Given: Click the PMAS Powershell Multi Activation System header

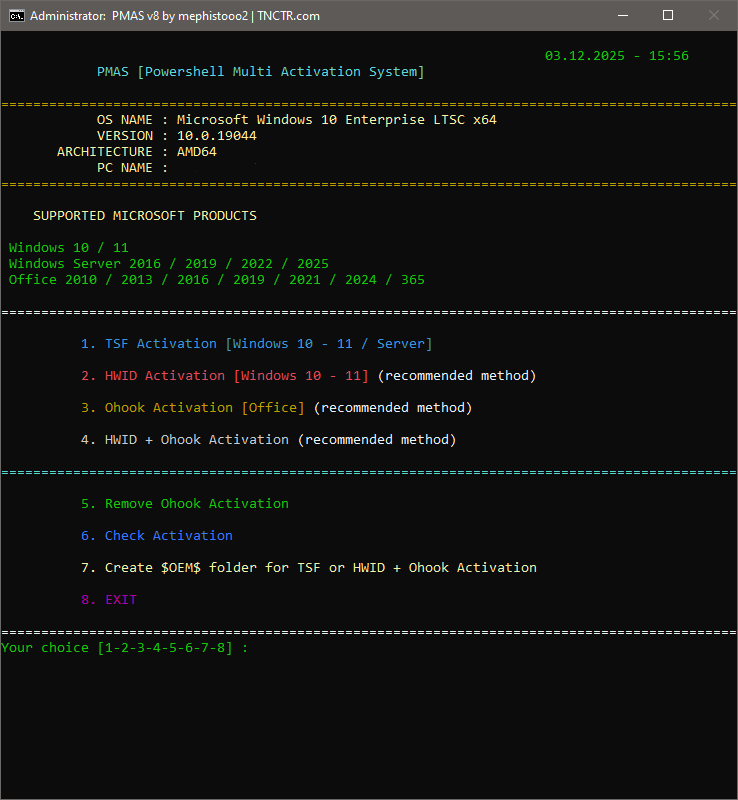Looking at the screenshot, I should [260, 72].
